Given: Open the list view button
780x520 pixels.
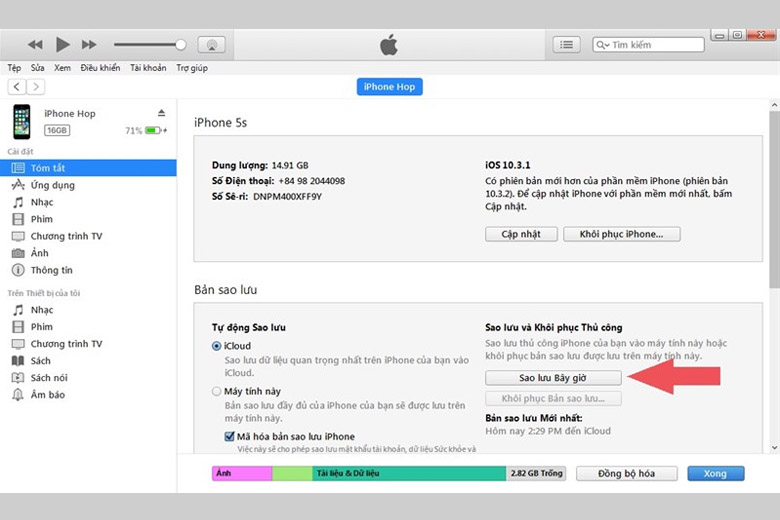Looking at the screenshot, I should pos(566,45).
